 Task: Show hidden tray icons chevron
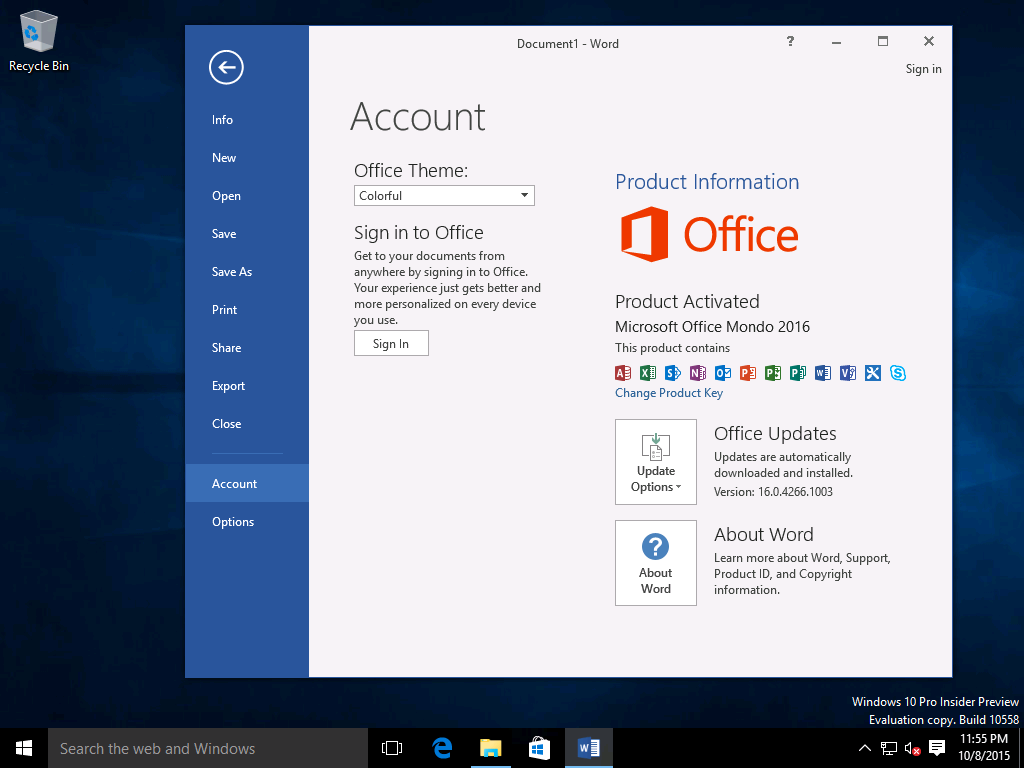click(864, 748)
